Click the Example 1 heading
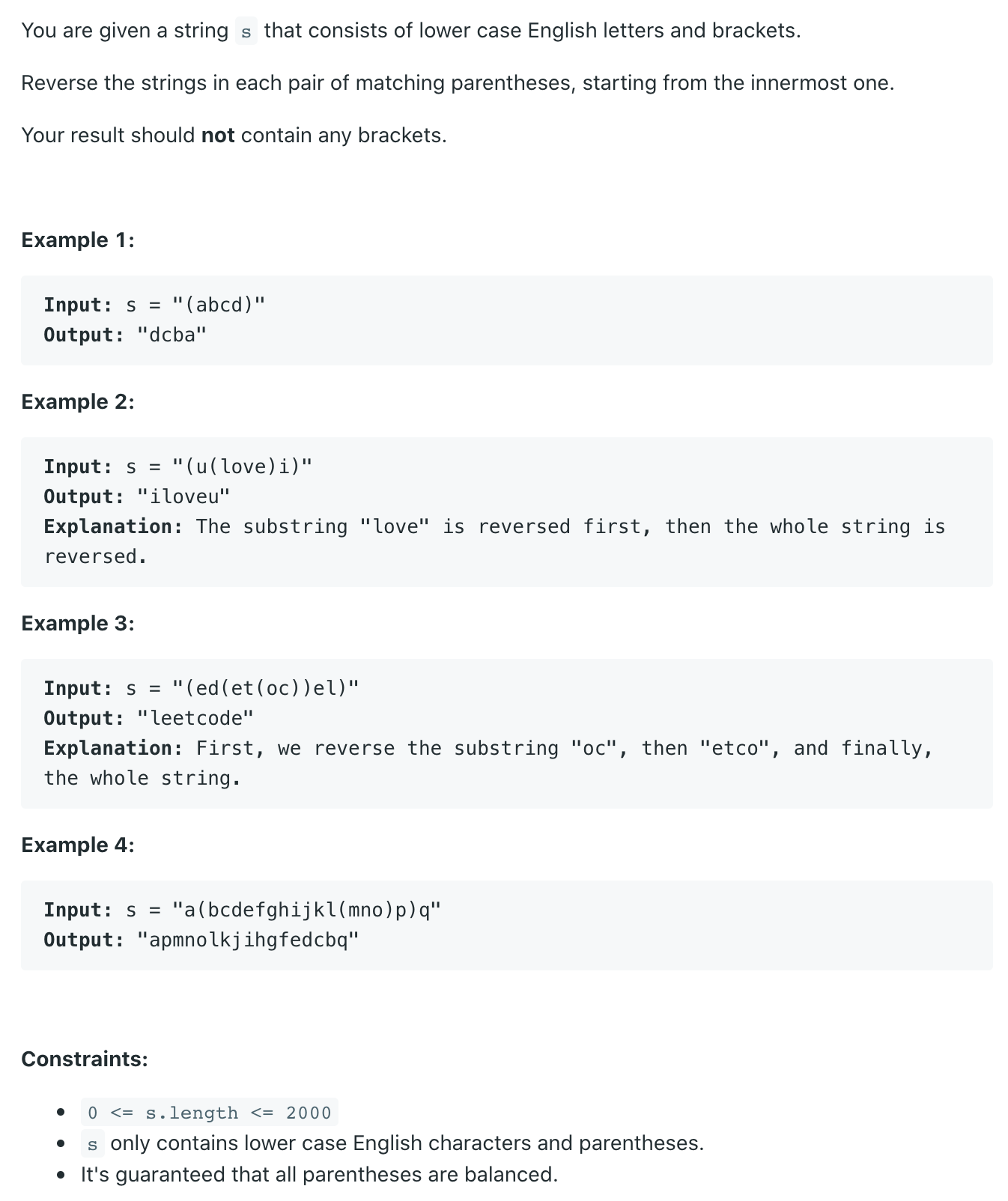 click(x=78, y=240)
